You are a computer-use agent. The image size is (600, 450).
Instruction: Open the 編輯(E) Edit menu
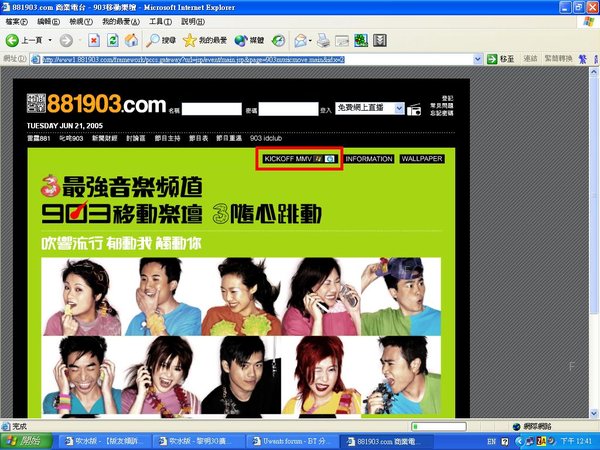pos(49,22)
